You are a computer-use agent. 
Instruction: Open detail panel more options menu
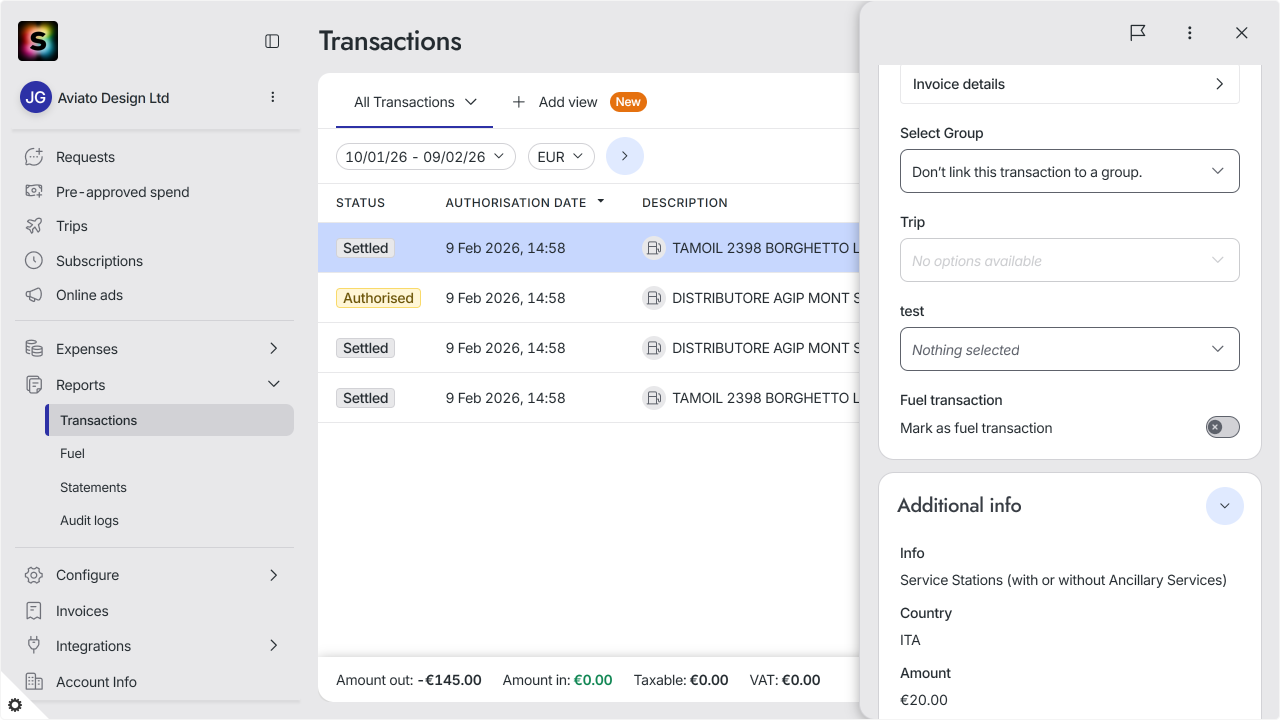(x=1190, y=33)
